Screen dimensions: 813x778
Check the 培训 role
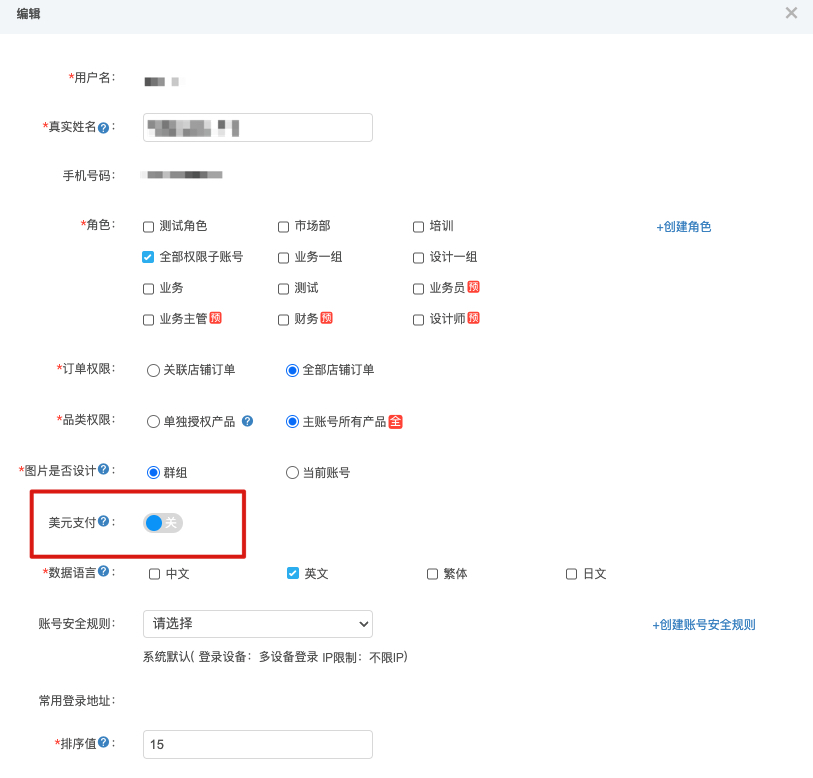coord(418,227)
